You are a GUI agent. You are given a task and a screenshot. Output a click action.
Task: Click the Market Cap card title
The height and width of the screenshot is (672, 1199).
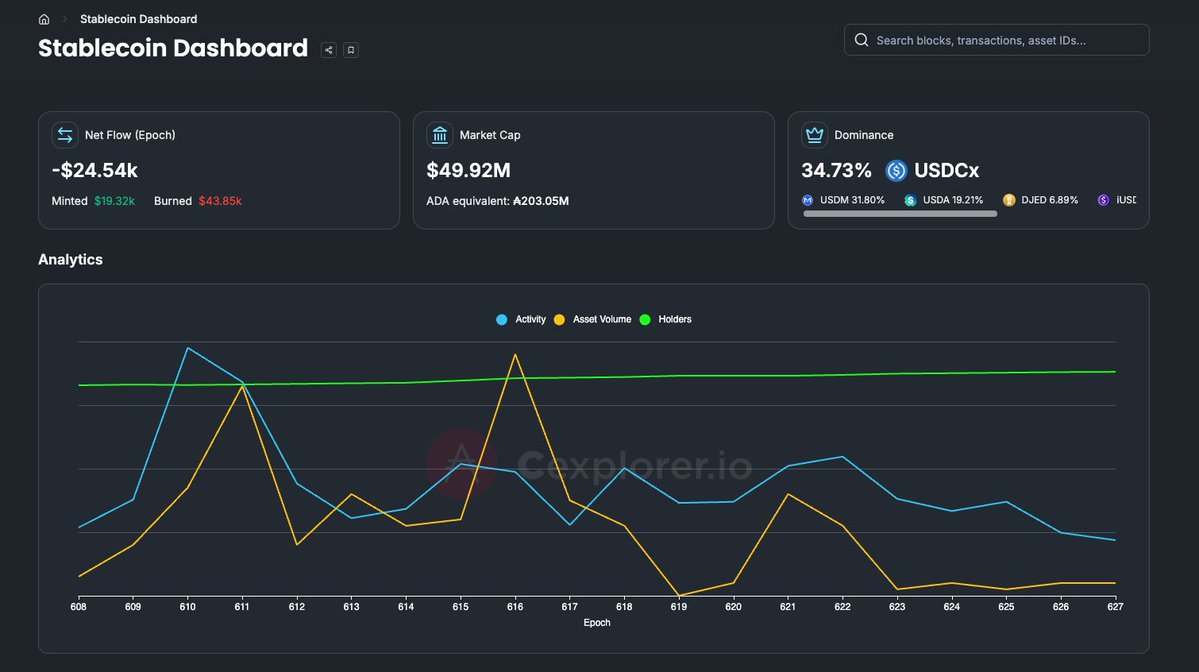(x=490, y=135)
